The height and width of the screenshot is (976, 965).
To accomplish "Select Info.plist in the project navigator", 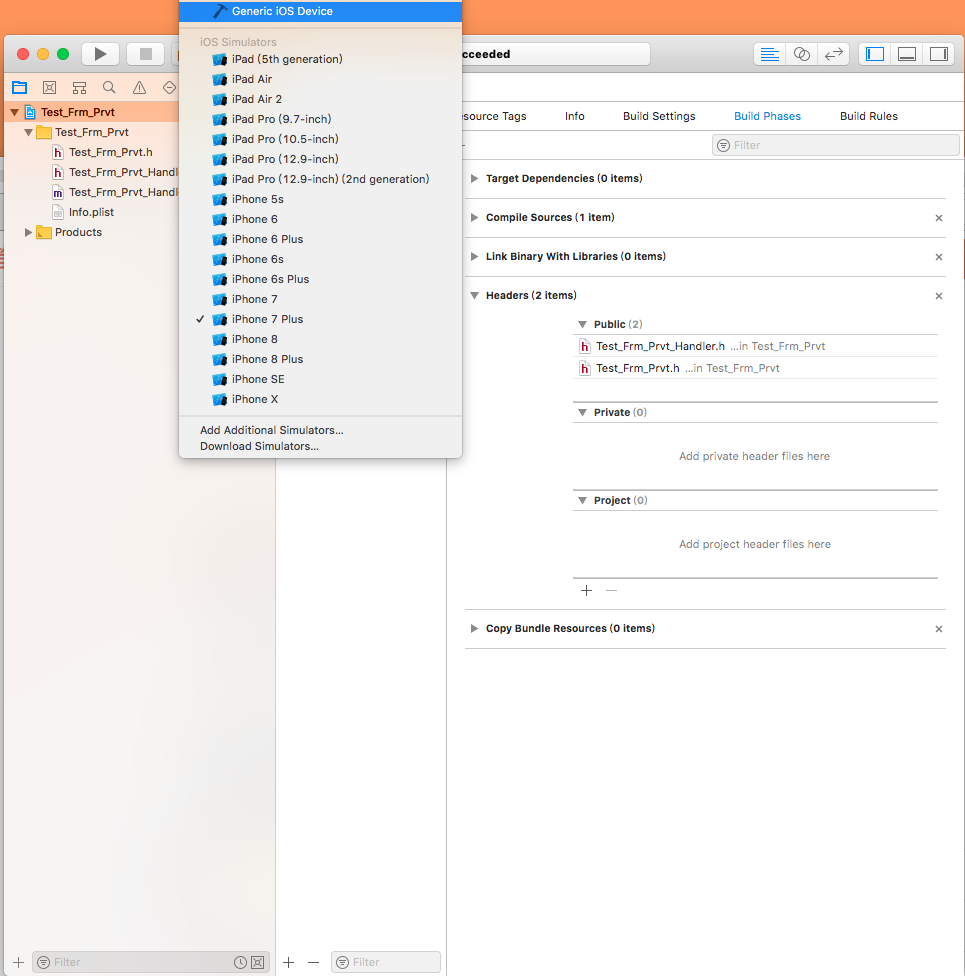I will click(92, 212).
